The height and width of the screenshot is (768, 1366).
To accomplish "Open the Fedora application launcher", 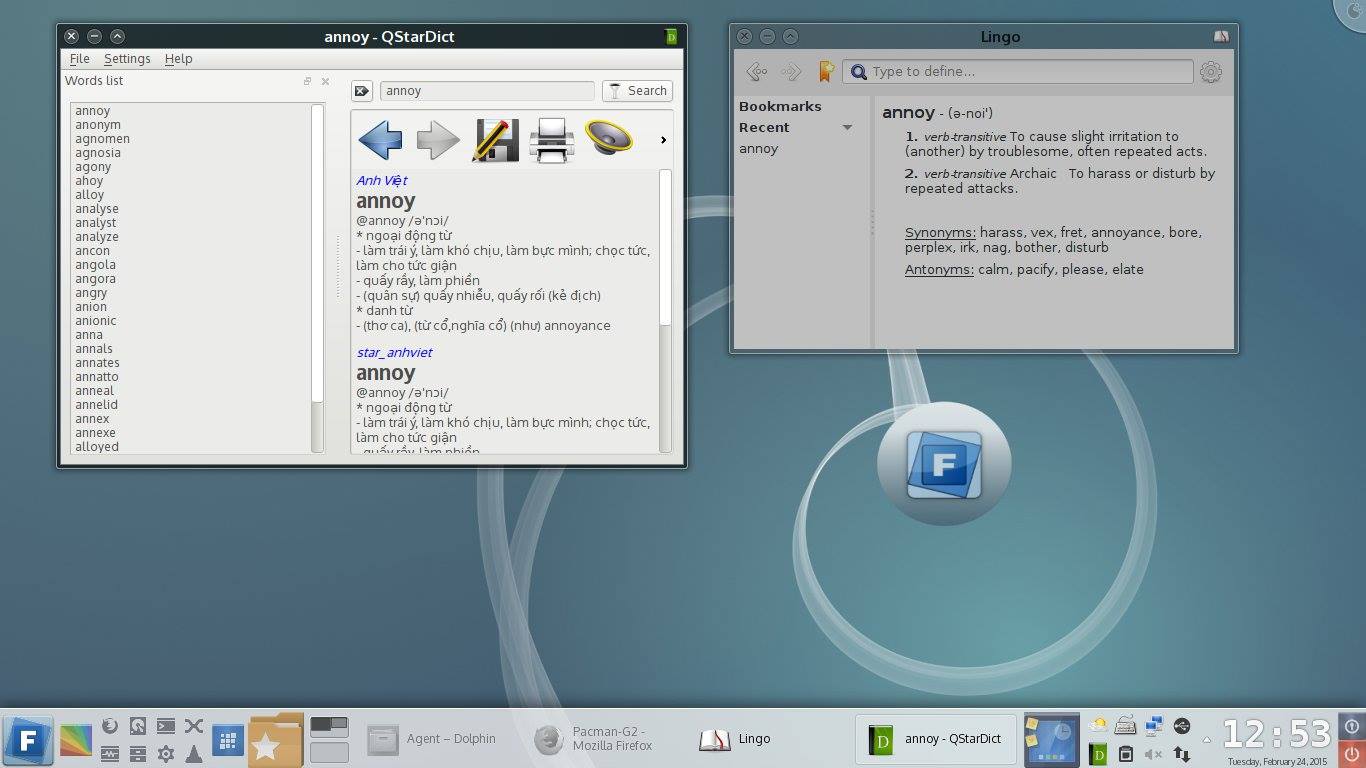I will [28, 740].
